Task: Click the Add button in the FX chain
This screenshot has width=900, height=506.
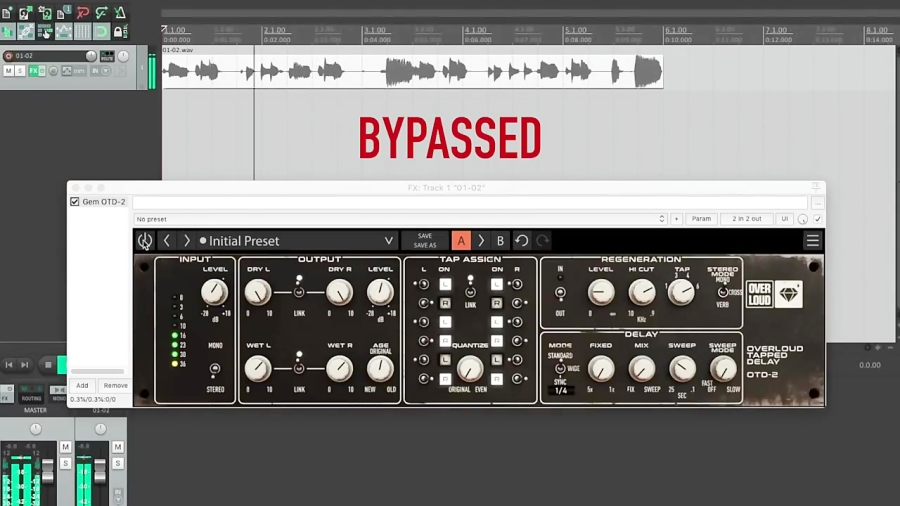Action: (x=82, y=386)
